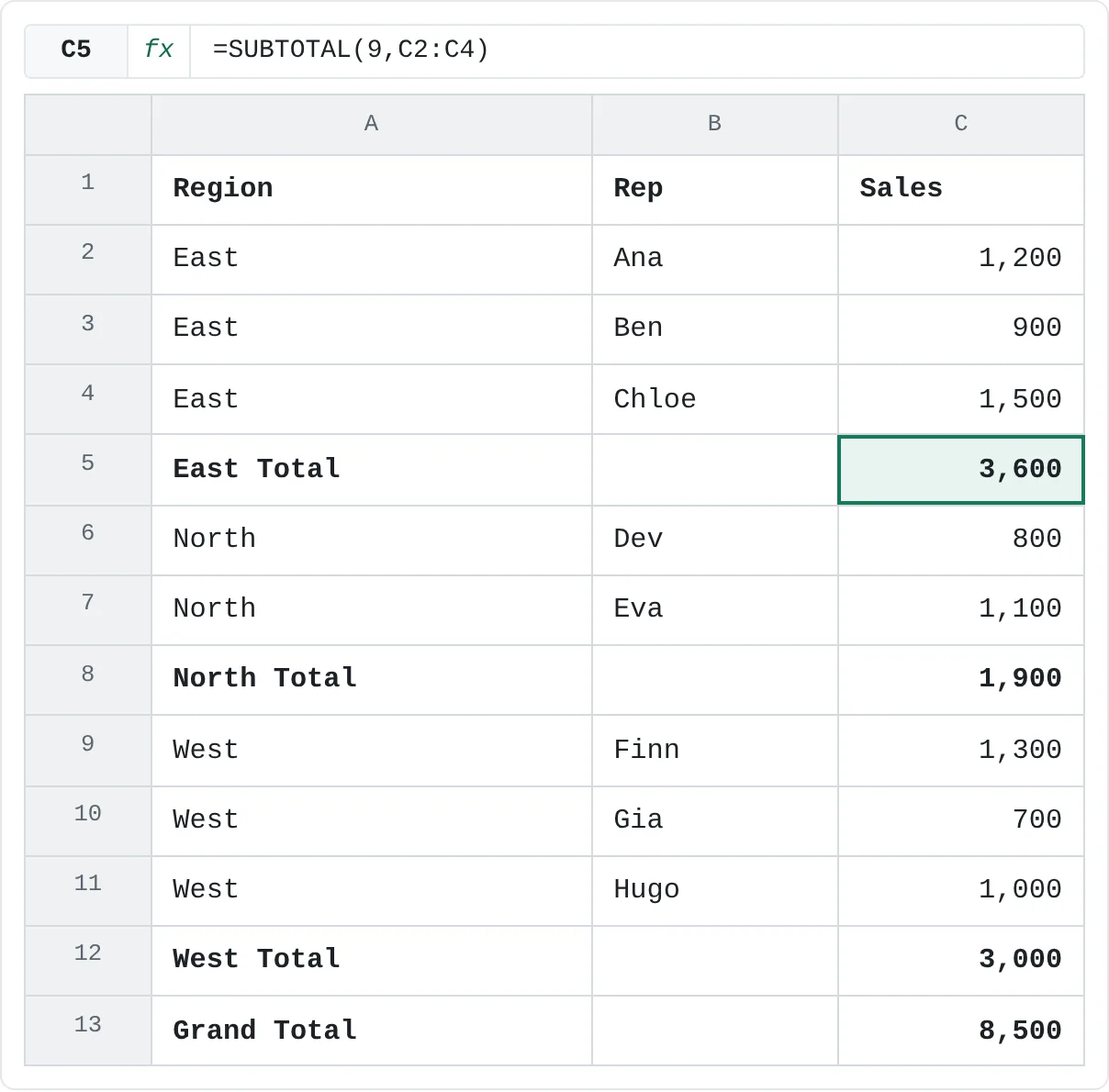Select row 3 header
This screenshot has width=1109, height=1092.
(88, 329)
